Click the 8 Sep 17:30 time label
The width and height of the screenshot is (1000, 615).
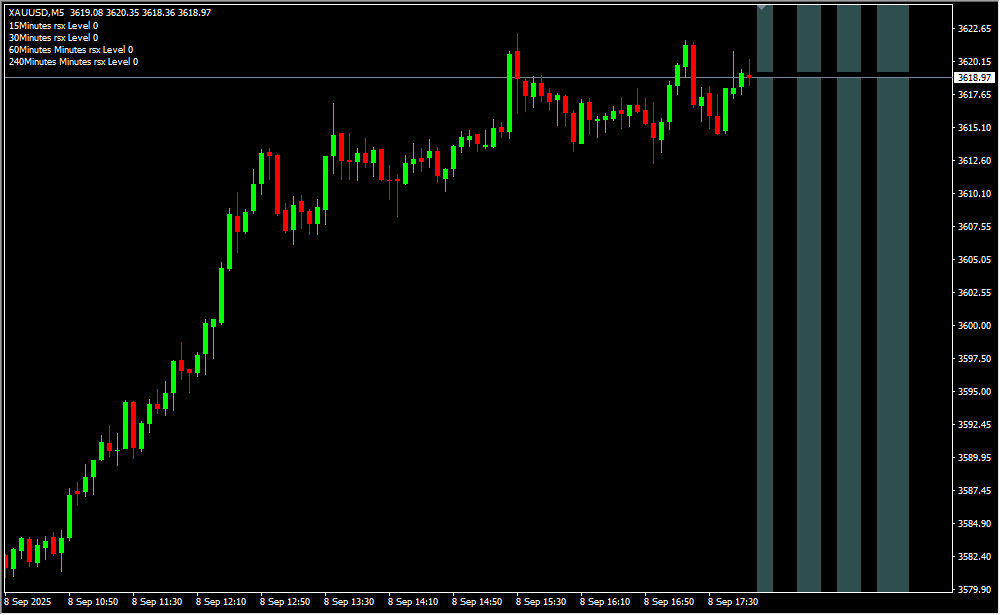[733, 602]
